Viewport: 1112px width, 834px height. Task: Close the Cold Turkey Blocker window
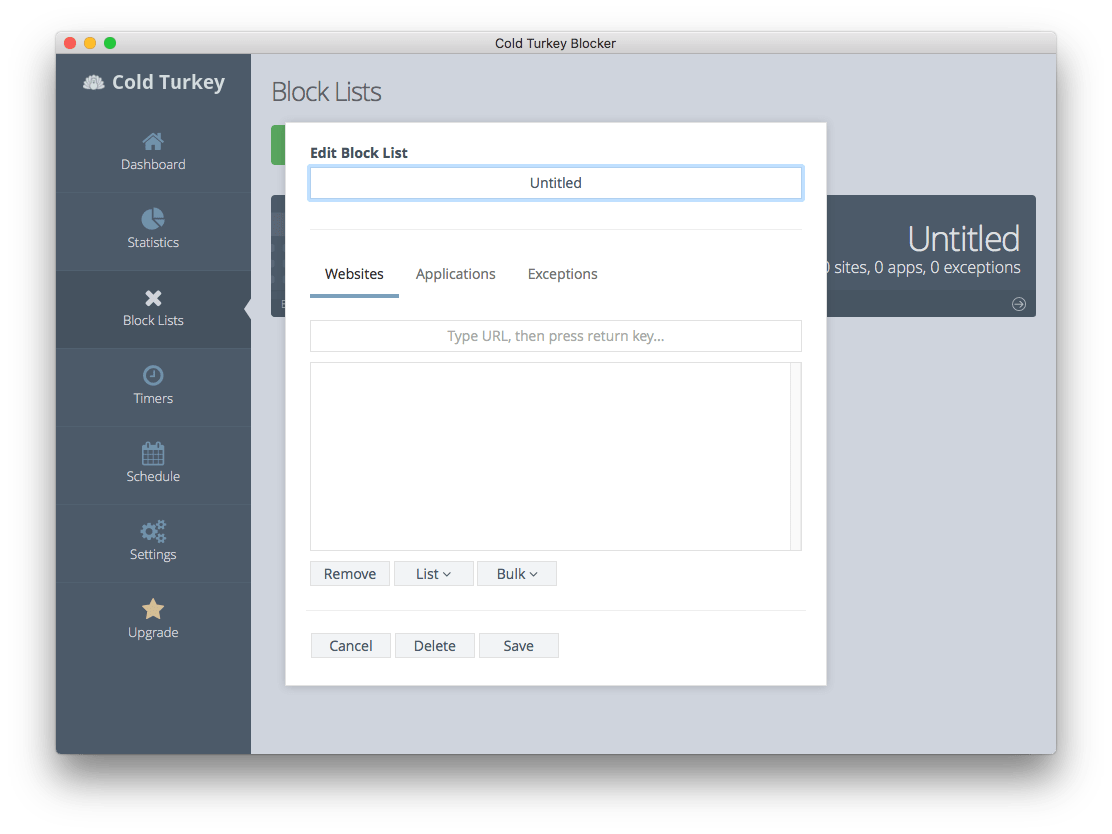70,43
